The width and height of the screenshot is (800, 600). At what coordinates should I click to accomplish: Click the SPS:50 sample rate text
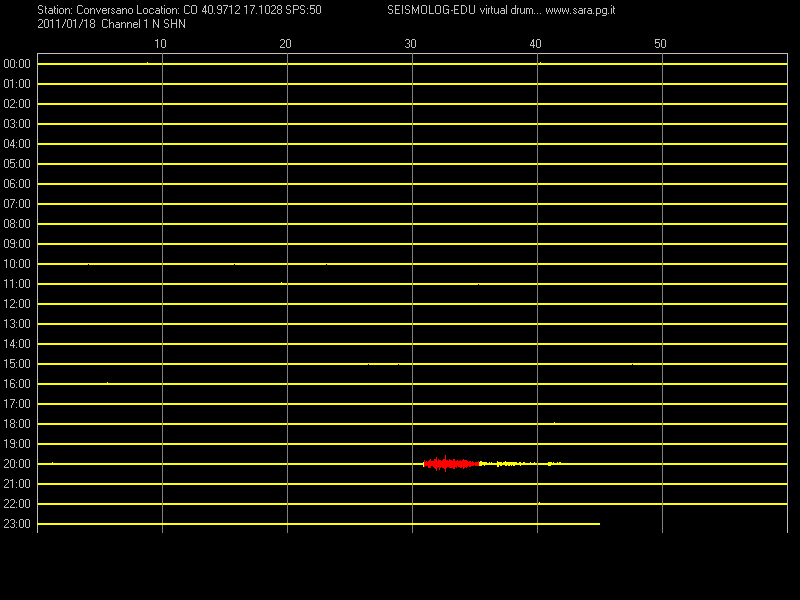tap(304, 10)
